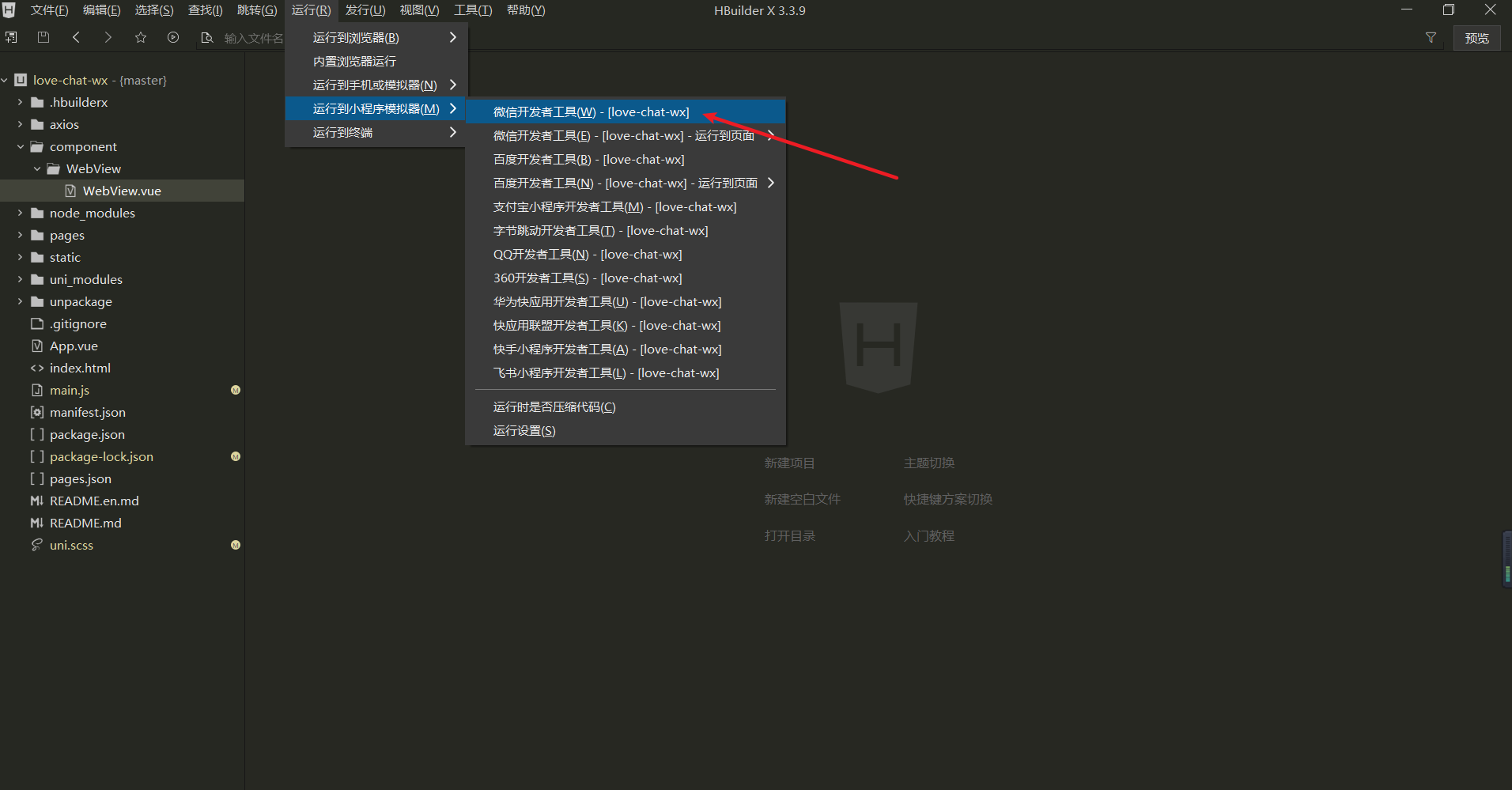This screenshot has width=1512, height=790.
Task: Click the 打开目录 link
Action: 789,535
